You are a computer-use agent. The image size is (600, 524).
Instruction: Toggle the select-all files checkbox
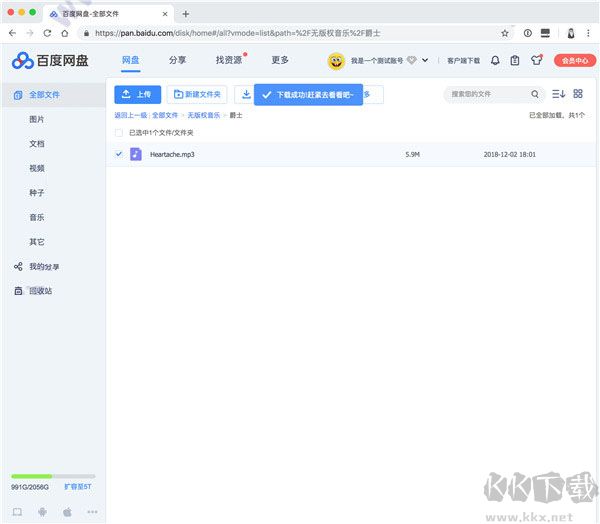[x=120, y=132]
